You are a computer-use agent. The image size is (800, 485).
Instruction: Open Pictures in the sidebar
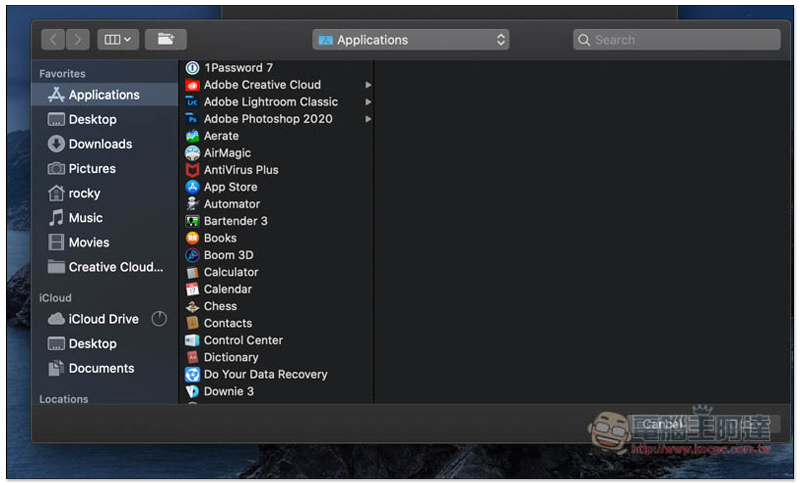(x=105, y=168)
